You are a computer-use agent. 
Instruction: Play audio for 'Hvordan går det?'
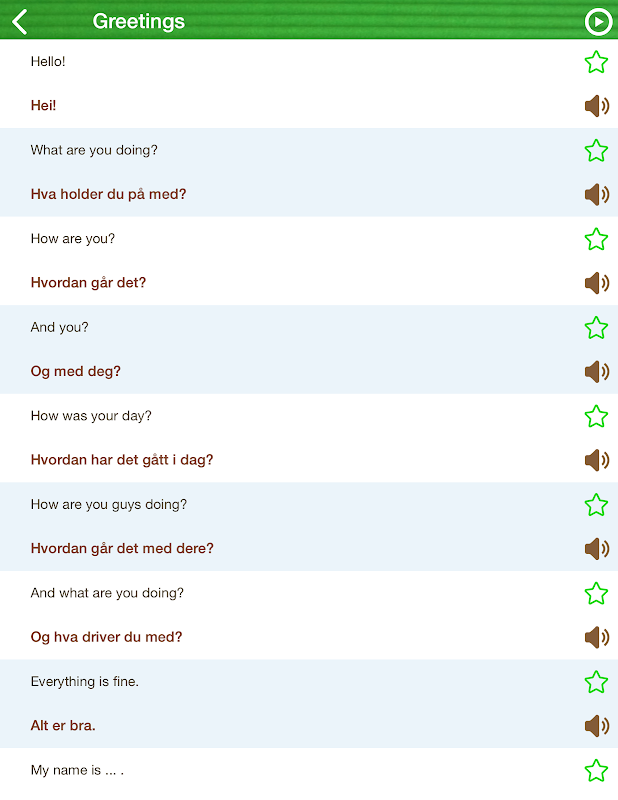tap(597, 283)
